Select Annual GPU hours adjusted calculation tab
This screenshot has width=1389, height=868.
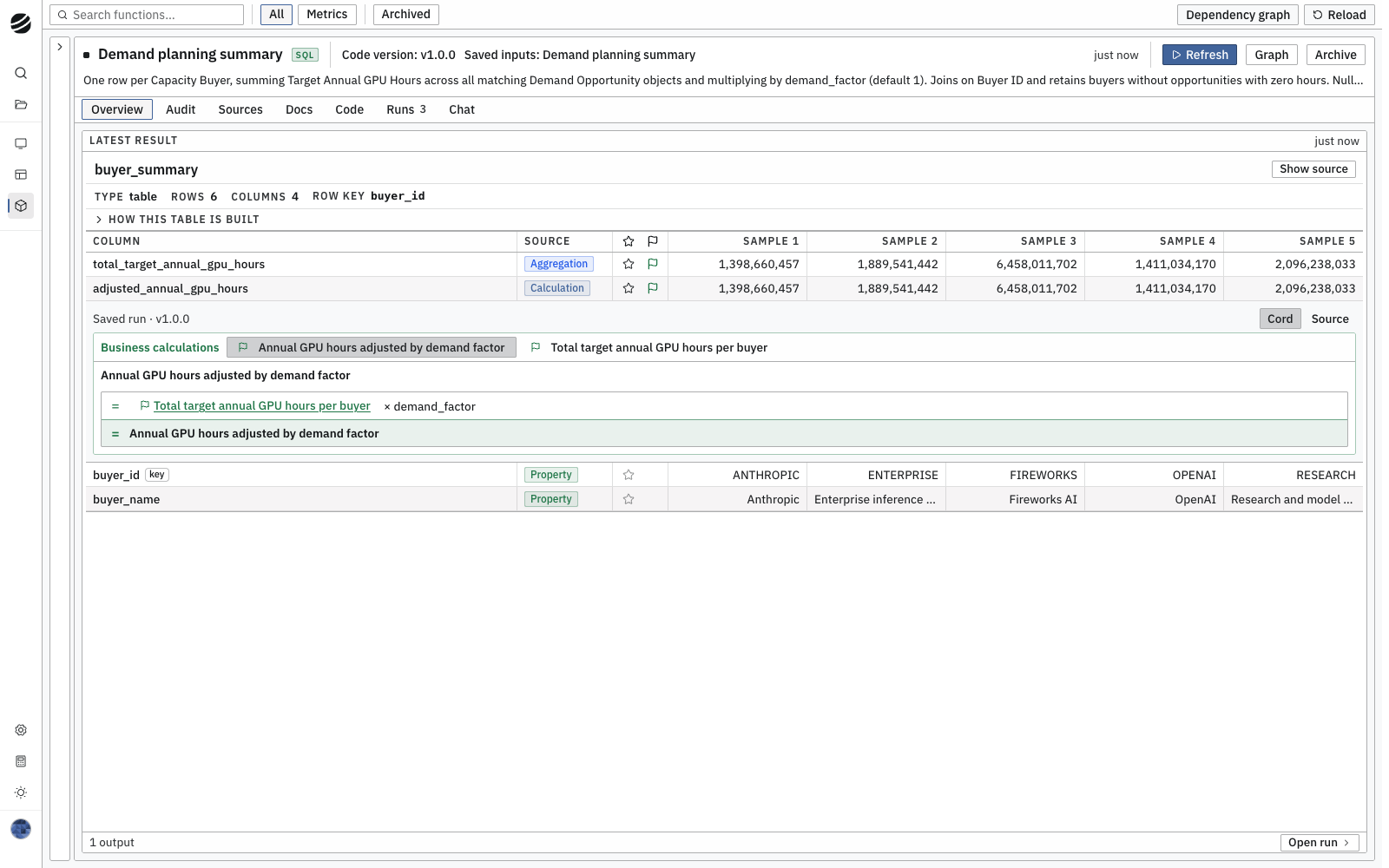pos(372,347)
